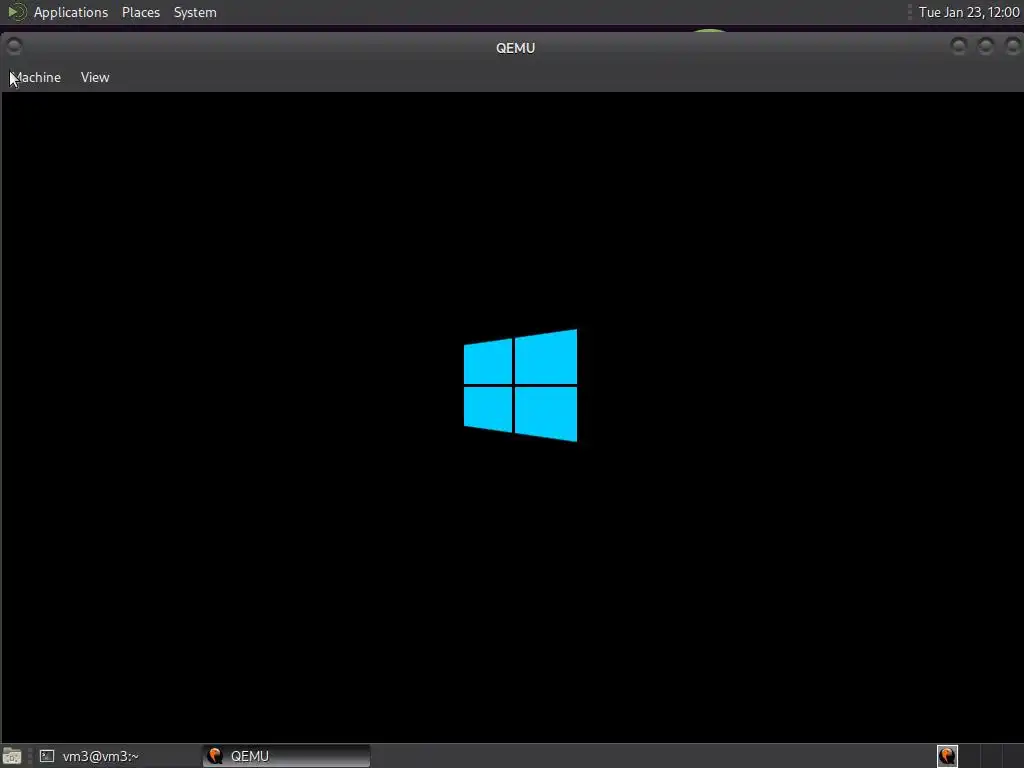Click the show desktop icon in bottom panel
Image resolution: width=1024 pixels, height=768 pixels.
click(x=12, y=756)
